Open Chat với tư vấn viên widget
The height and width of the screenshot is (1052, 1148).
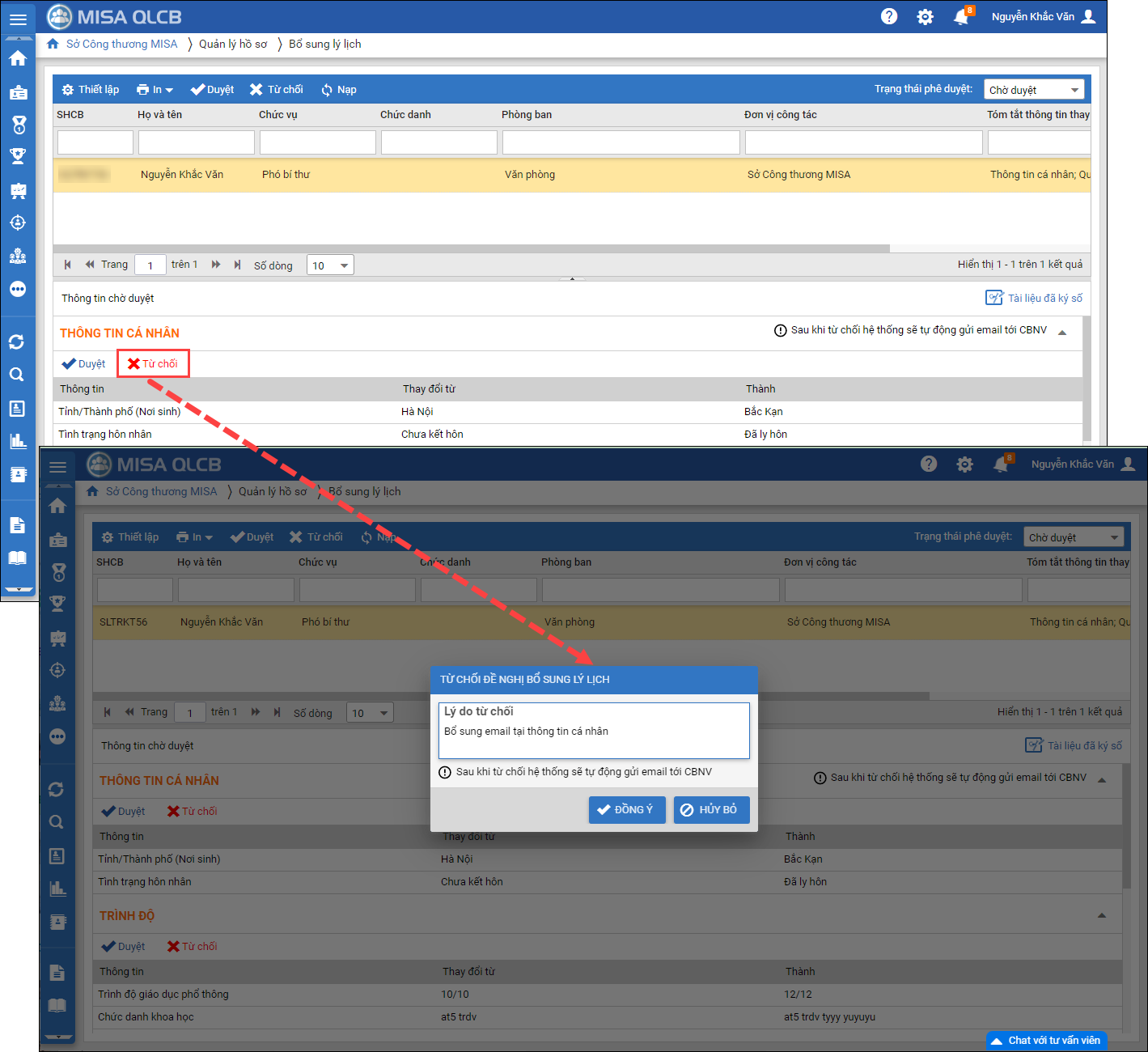click(1046, 1040)
